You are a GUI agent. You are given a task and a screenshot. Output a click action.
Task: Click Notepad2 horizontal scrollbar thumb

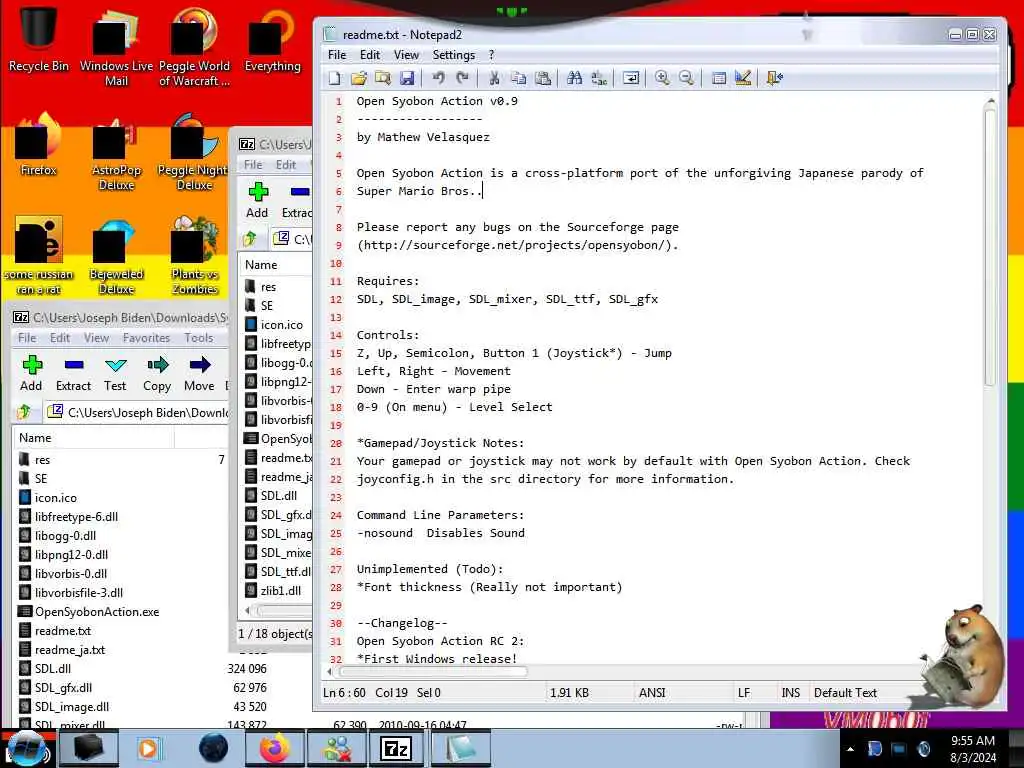(x=433, y=671)
